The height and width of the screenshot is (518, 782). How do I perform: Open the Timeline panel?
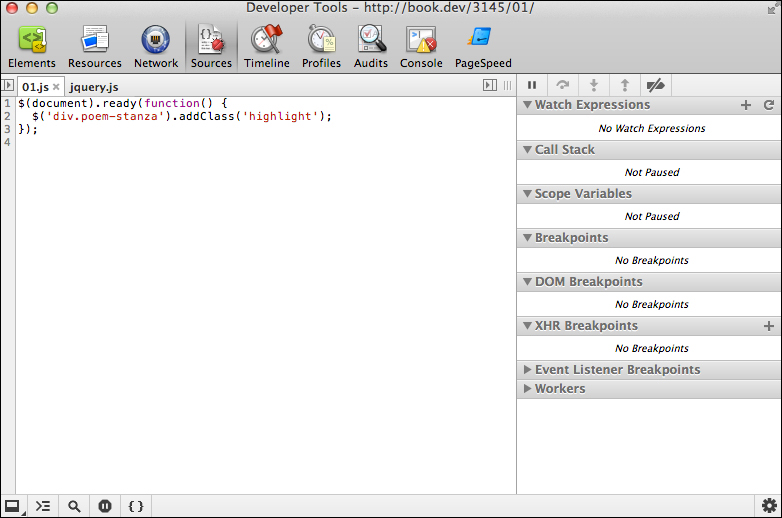click(267, 47)
